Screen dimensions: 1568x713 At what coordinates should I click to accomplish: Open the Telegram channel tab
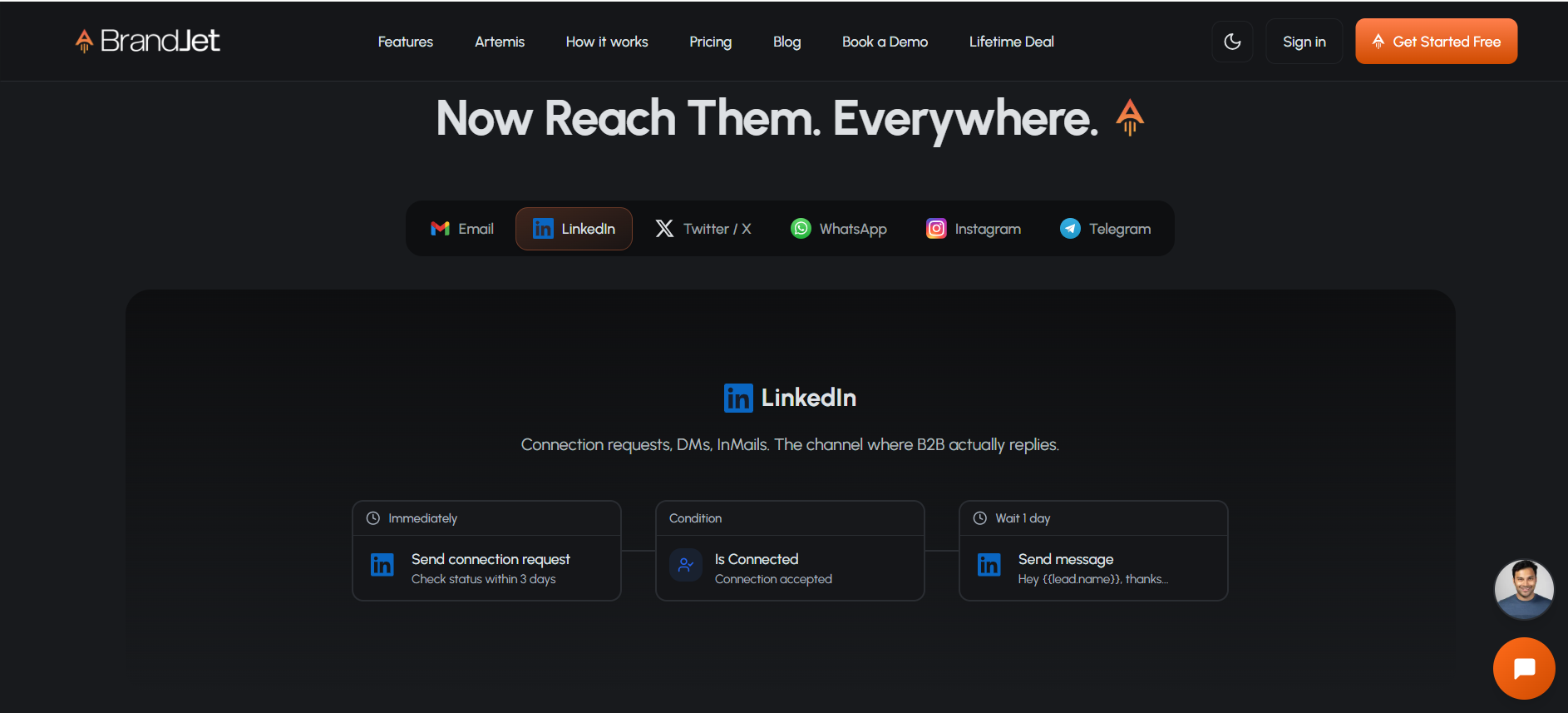[1106, 229]
